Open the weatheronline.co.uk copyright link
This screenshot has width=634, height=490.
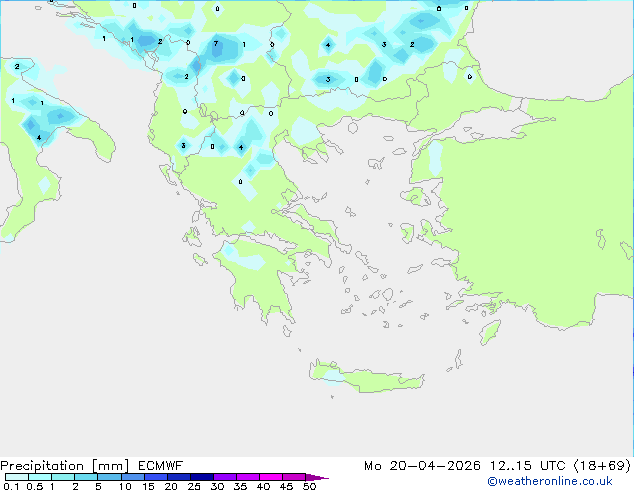[x=550, y=481]
